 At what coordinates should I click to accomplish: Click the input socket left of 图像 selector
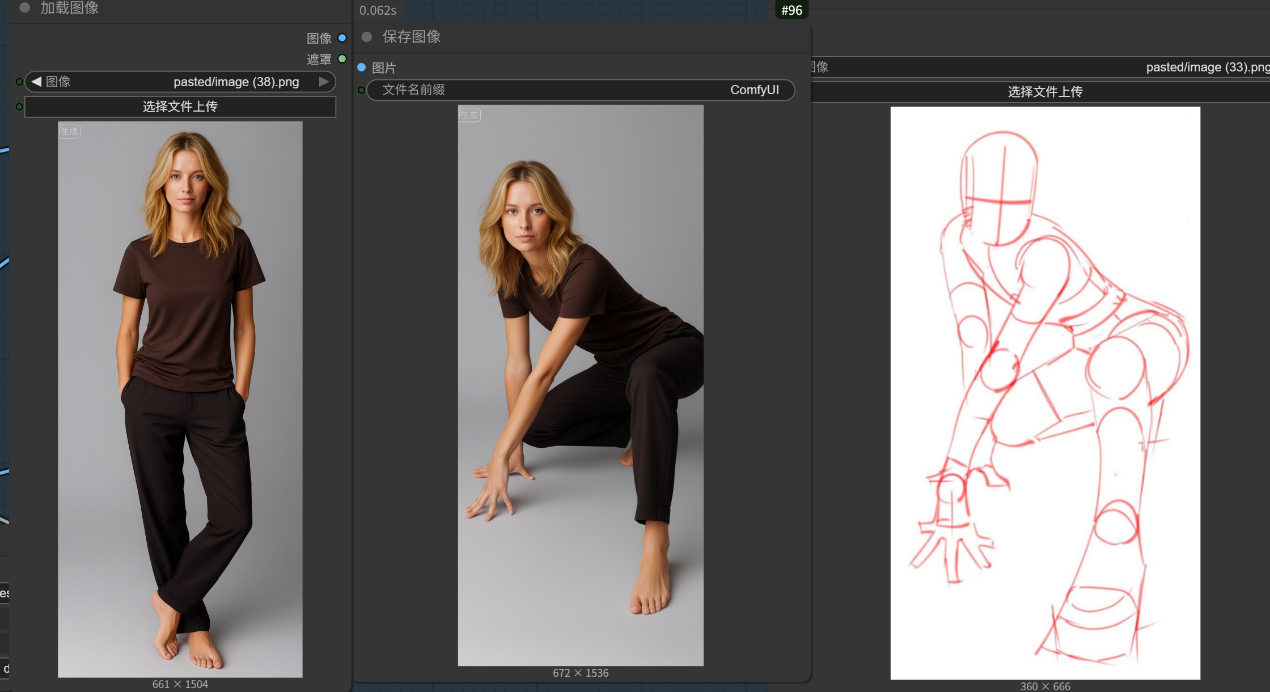tap(19, 81)
